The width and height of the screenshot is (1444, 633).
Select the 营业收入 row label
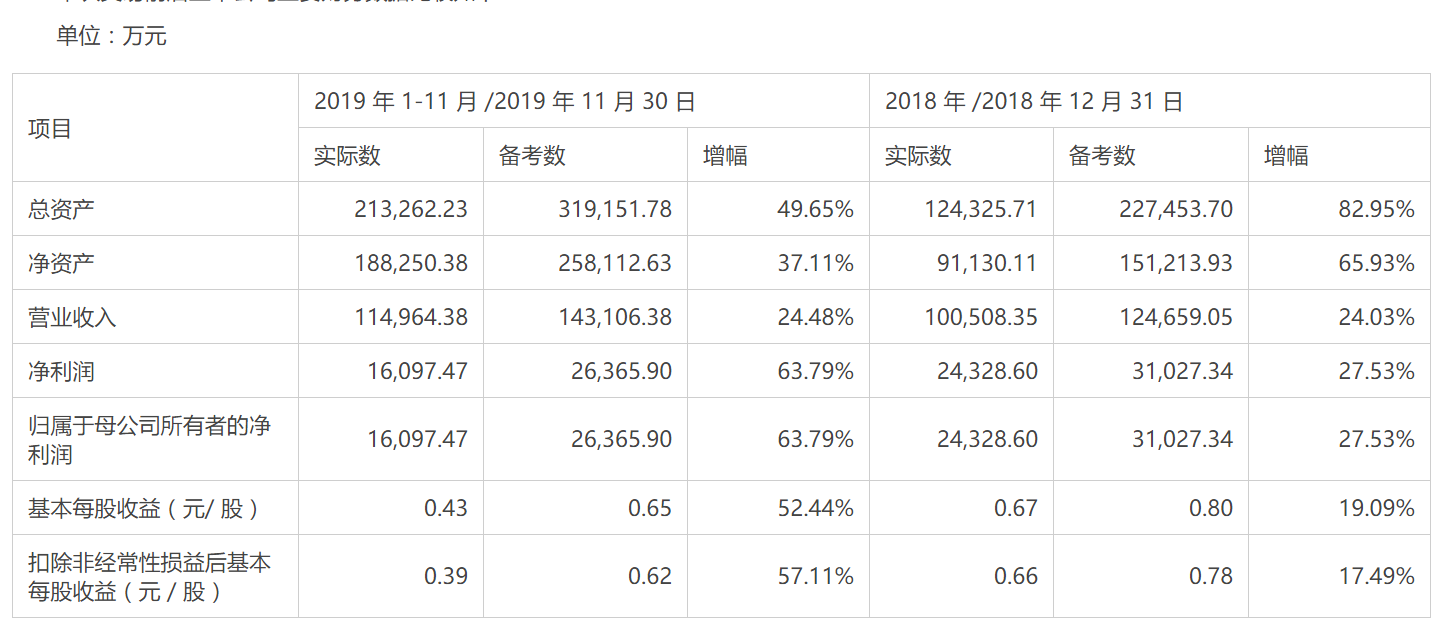point(72,317)
